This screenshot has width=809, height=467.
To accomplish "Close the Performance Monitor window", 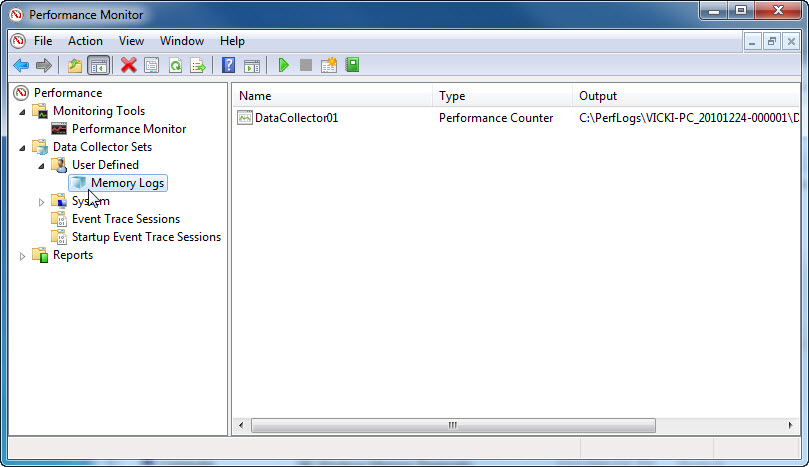I will [x=778, y=11].
